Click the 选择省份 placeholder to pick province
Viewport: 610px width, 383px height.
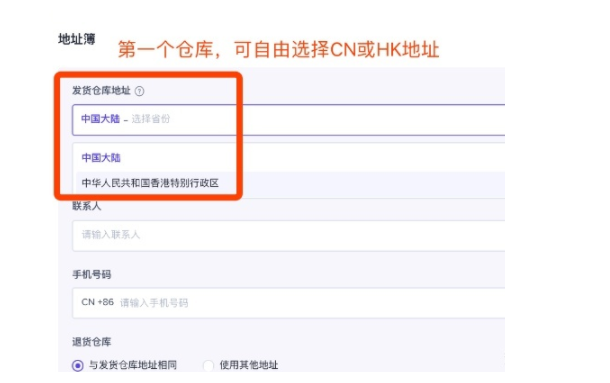pos(151,119)
